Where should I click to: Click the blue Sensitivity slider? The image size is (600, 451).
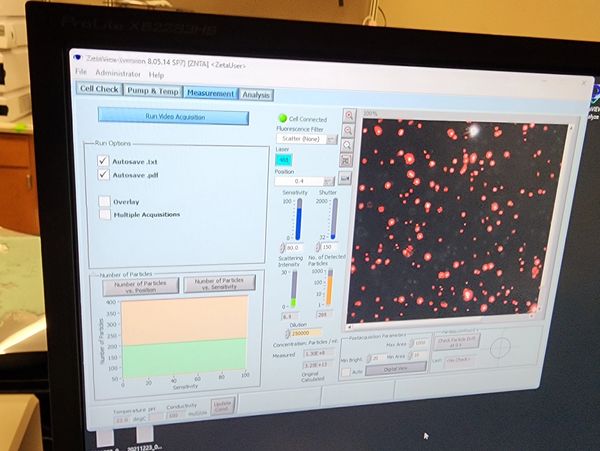(x=299, y=218)
